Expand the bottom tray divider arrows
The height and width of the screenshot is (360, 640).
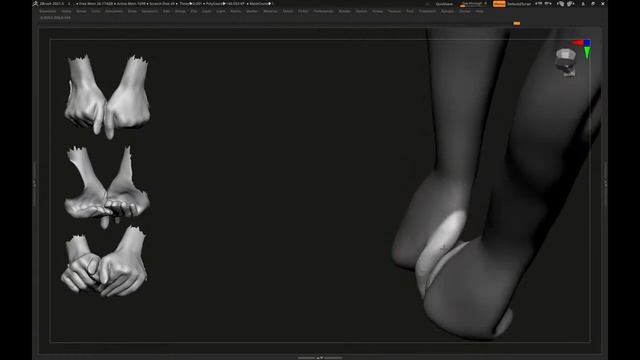[x=320, y=358]
